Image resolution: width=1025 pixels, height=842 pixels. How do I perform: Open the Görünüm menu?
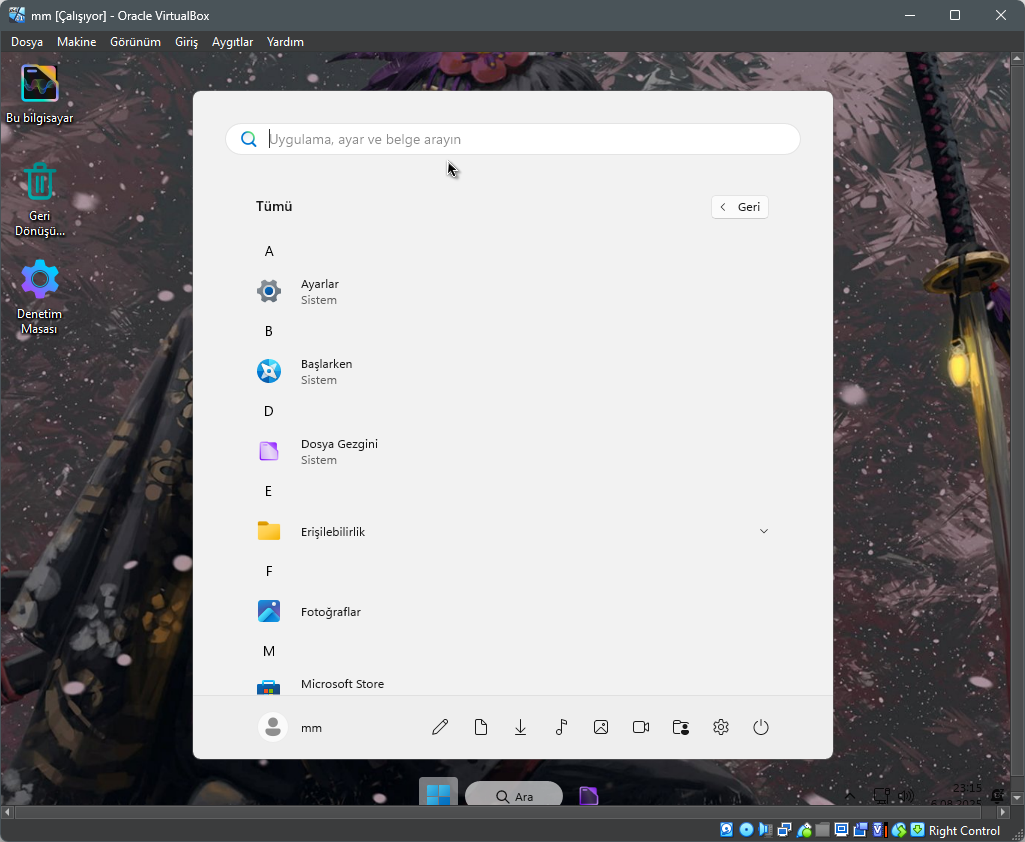(x=135, y=42)
